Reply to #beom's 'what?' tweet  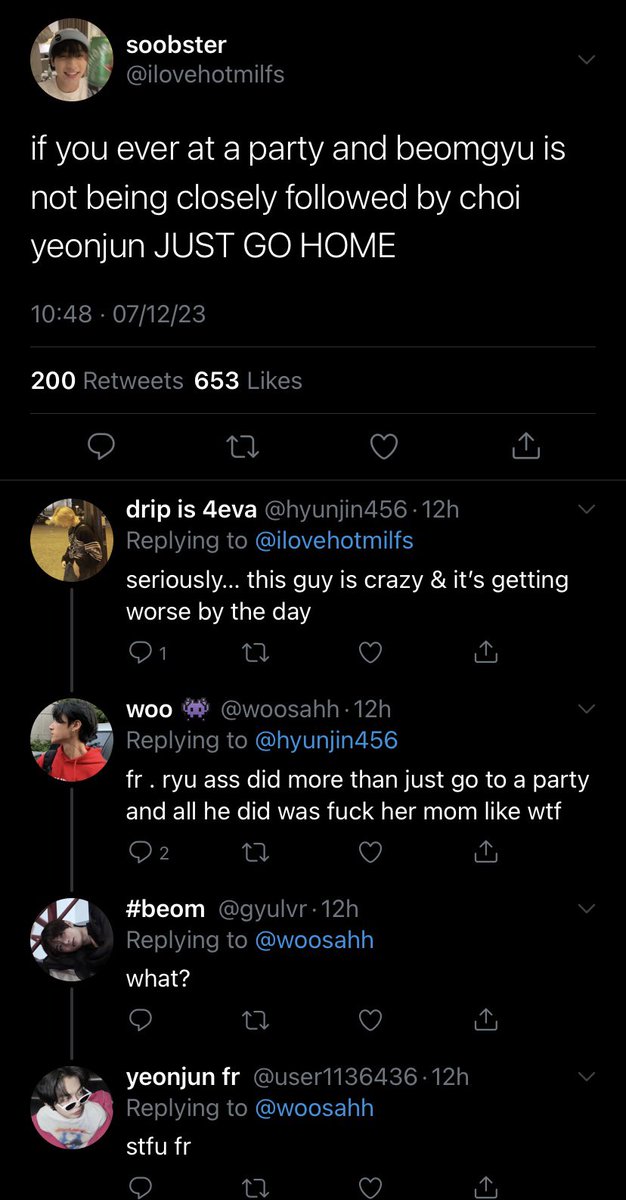coord(141,1019)
